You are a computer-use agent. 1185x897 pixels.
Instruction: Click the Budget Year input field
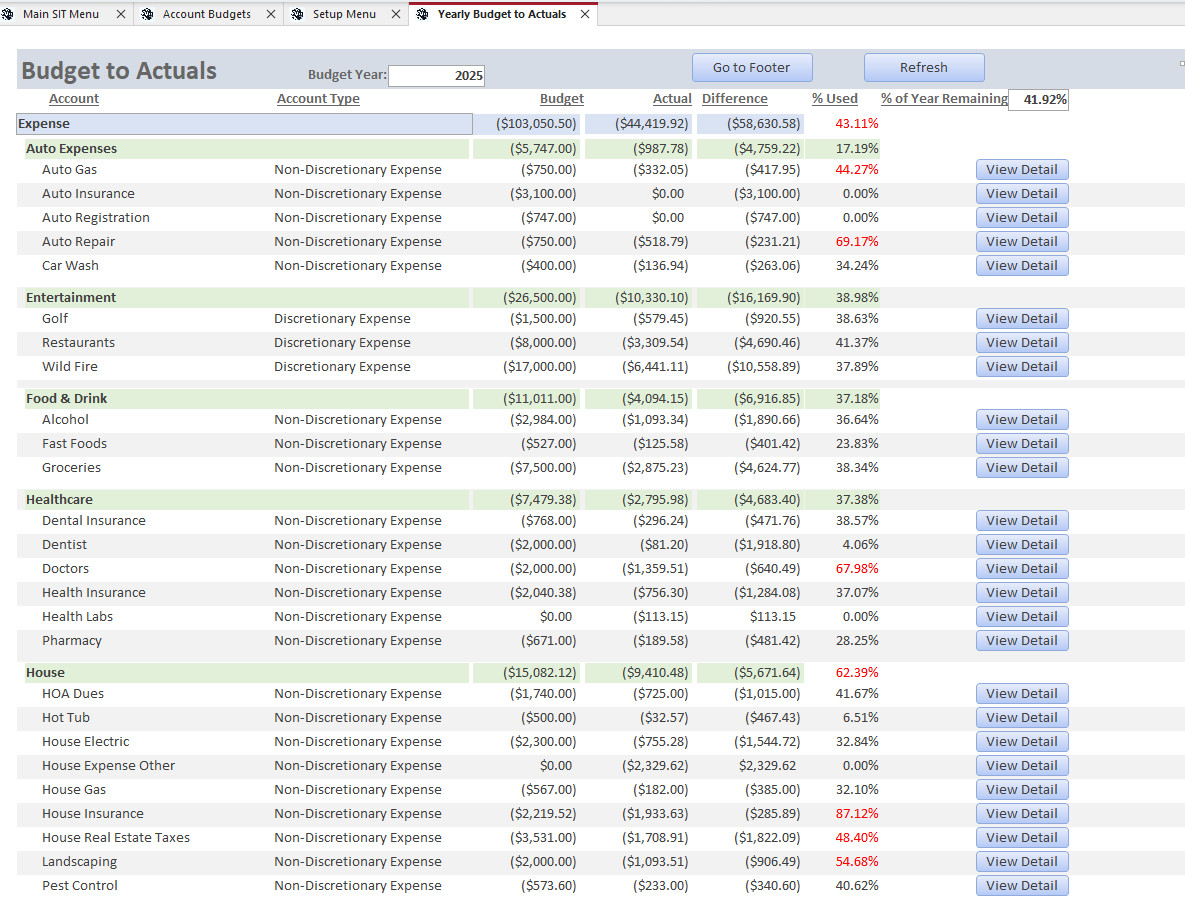tap(436, 76)
